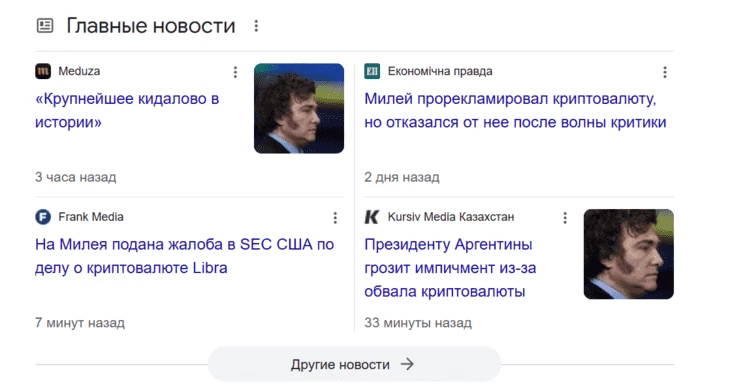Viewport: 730px width, 392px height.
Task: Open headline «Крупнейшее кидалово в истории»
Action: (x=127, y=110)
